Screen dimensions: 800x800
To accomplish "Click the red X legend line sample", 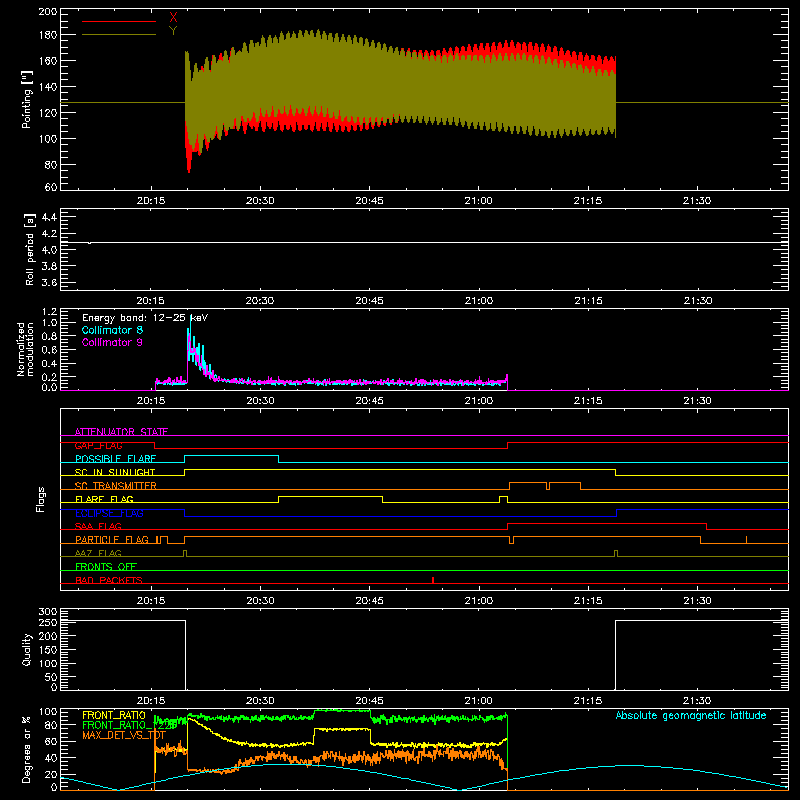I will click(119, 21).
